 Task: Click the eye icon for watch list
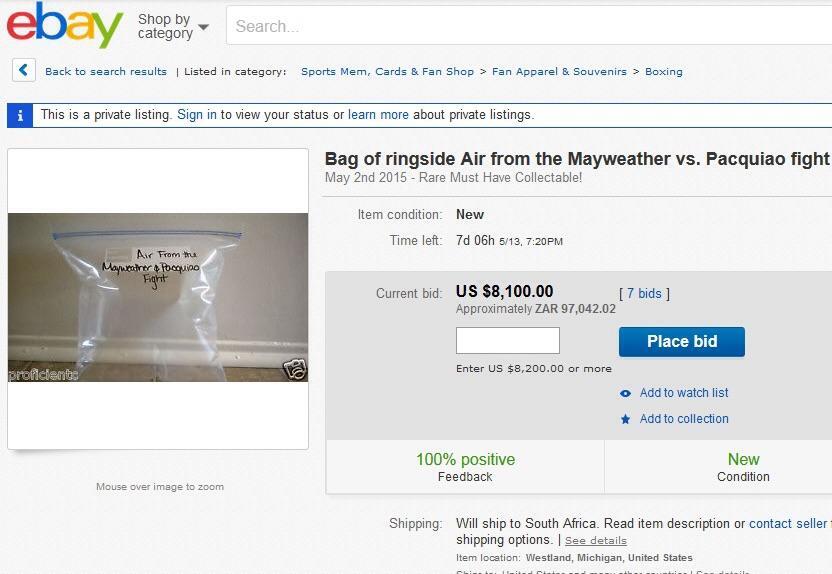point(626,393)
